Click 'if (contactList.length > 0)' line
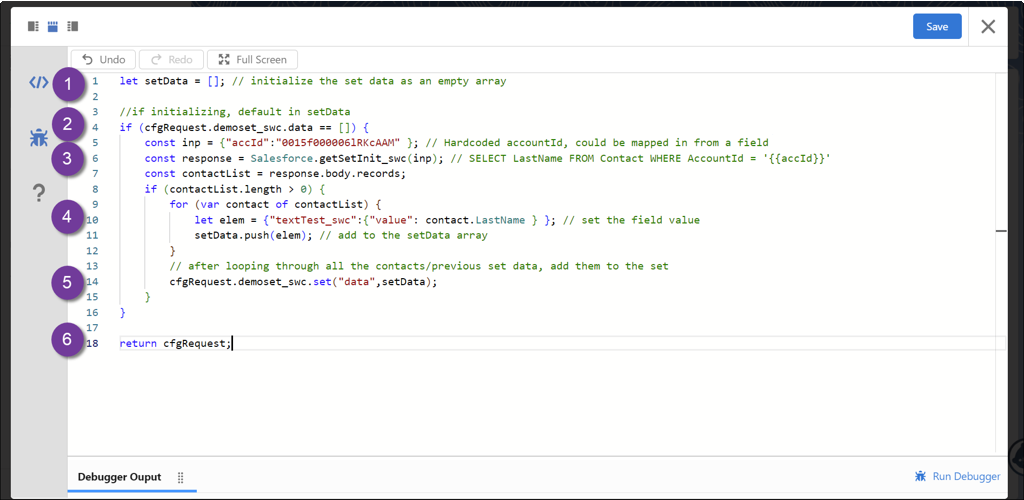The height and width of the screenshot is (500, 1024). (234, 189)
